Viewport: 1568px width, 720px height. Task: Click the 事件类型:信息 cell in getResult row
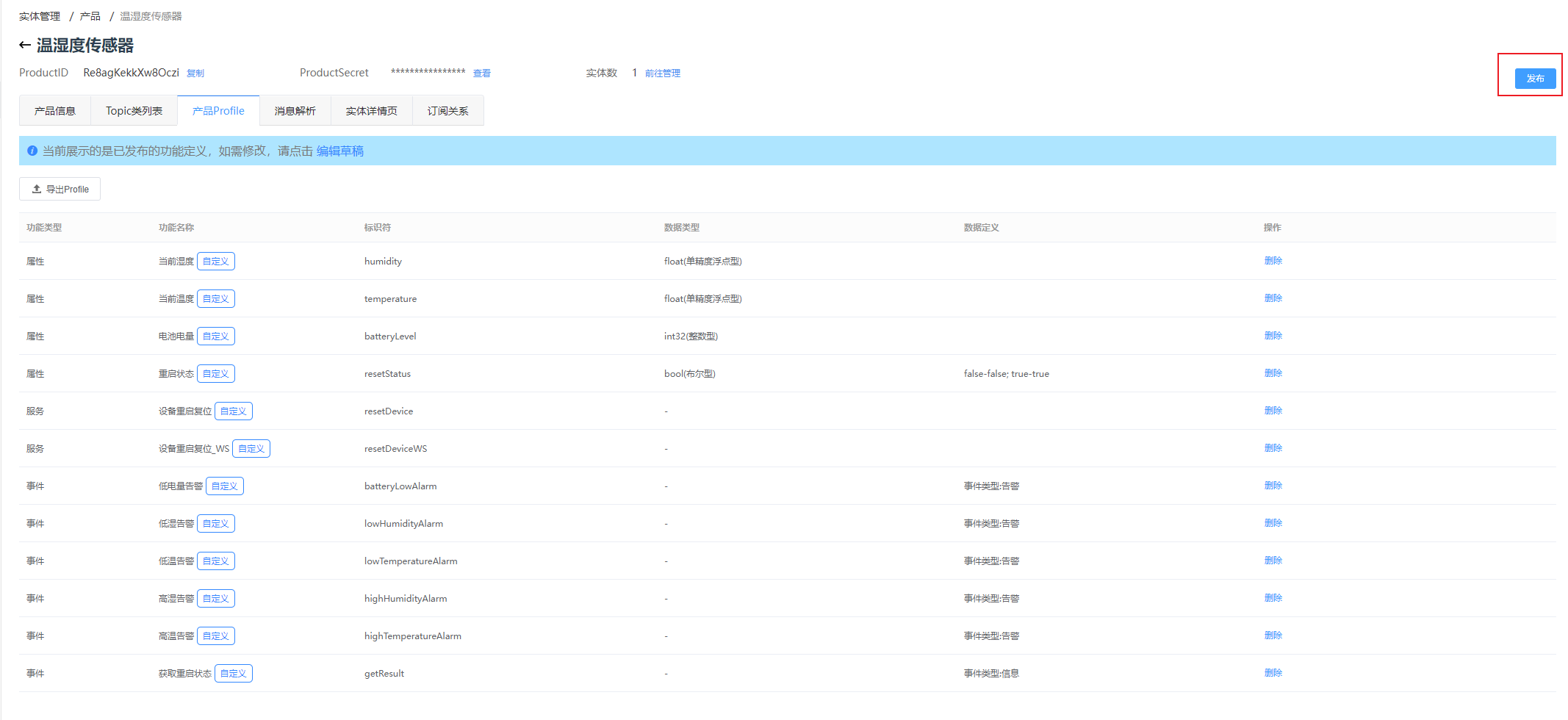click(991, 674)
